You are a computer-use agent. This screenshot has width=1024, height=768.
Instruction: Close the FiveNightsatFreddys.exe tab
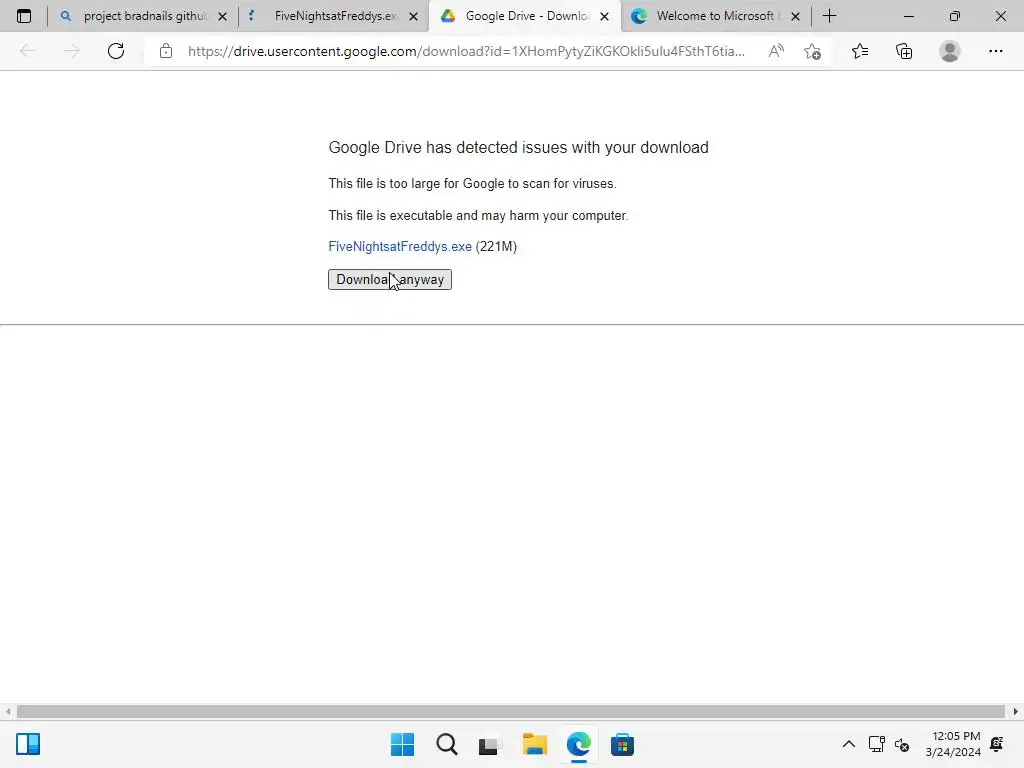click(x=413, y=16)
